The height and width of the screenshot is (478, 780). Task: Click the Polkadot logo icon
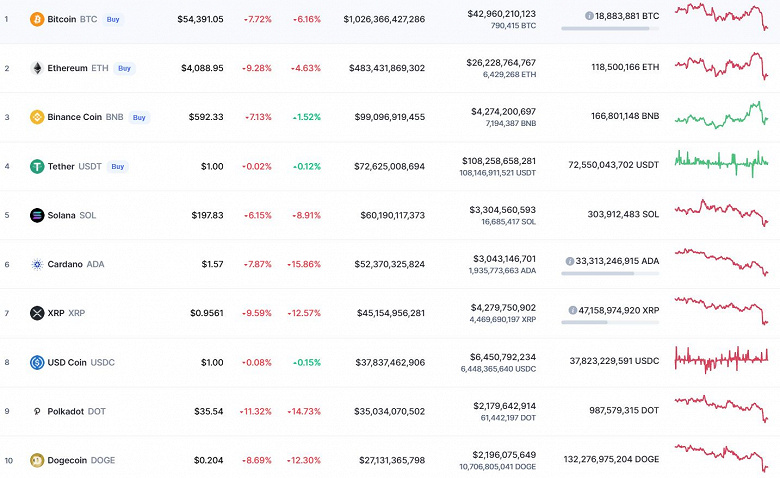coord(37,411)
